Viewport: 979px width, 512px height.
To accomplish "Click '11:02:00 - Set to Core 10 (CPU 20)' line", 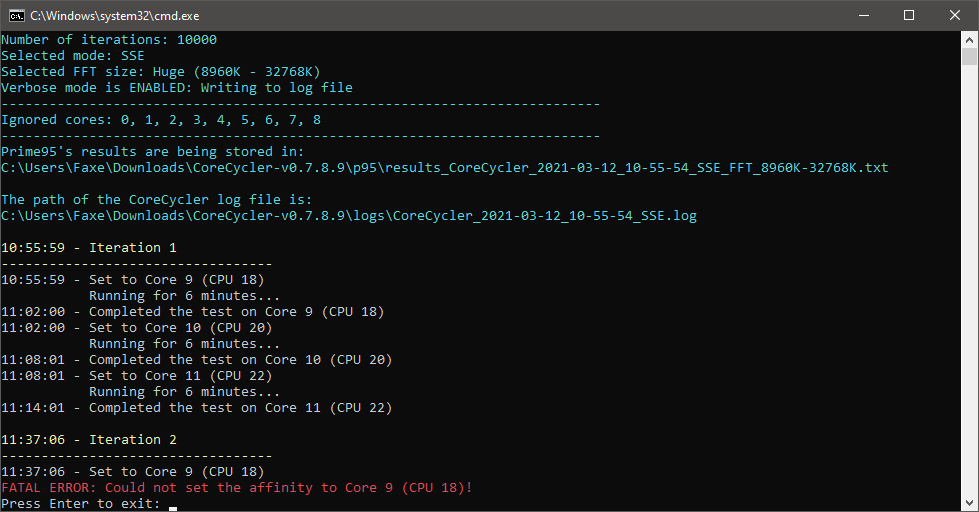I will click(x=137, y=328).
